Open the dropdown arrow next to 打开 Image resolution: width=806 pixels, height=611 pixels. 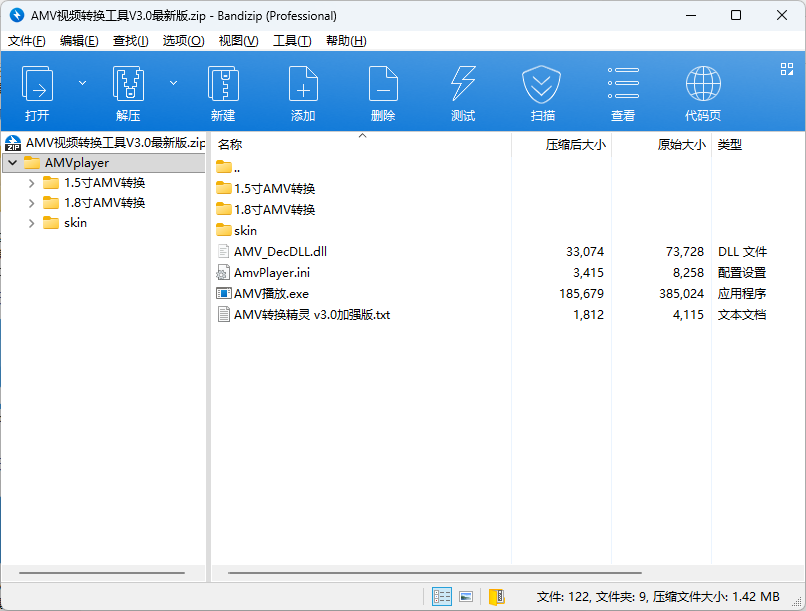tap(82, 83)
